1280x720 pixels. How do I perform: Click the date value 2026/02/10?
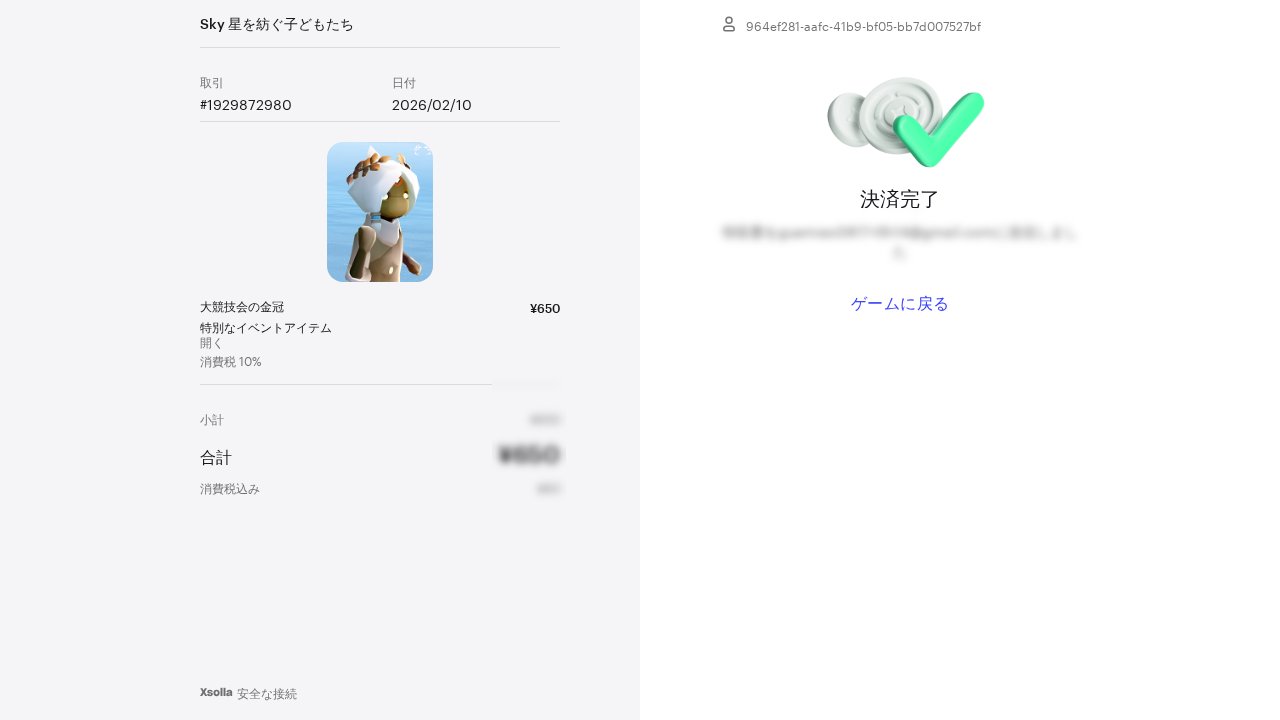click(x=432, y=105)
